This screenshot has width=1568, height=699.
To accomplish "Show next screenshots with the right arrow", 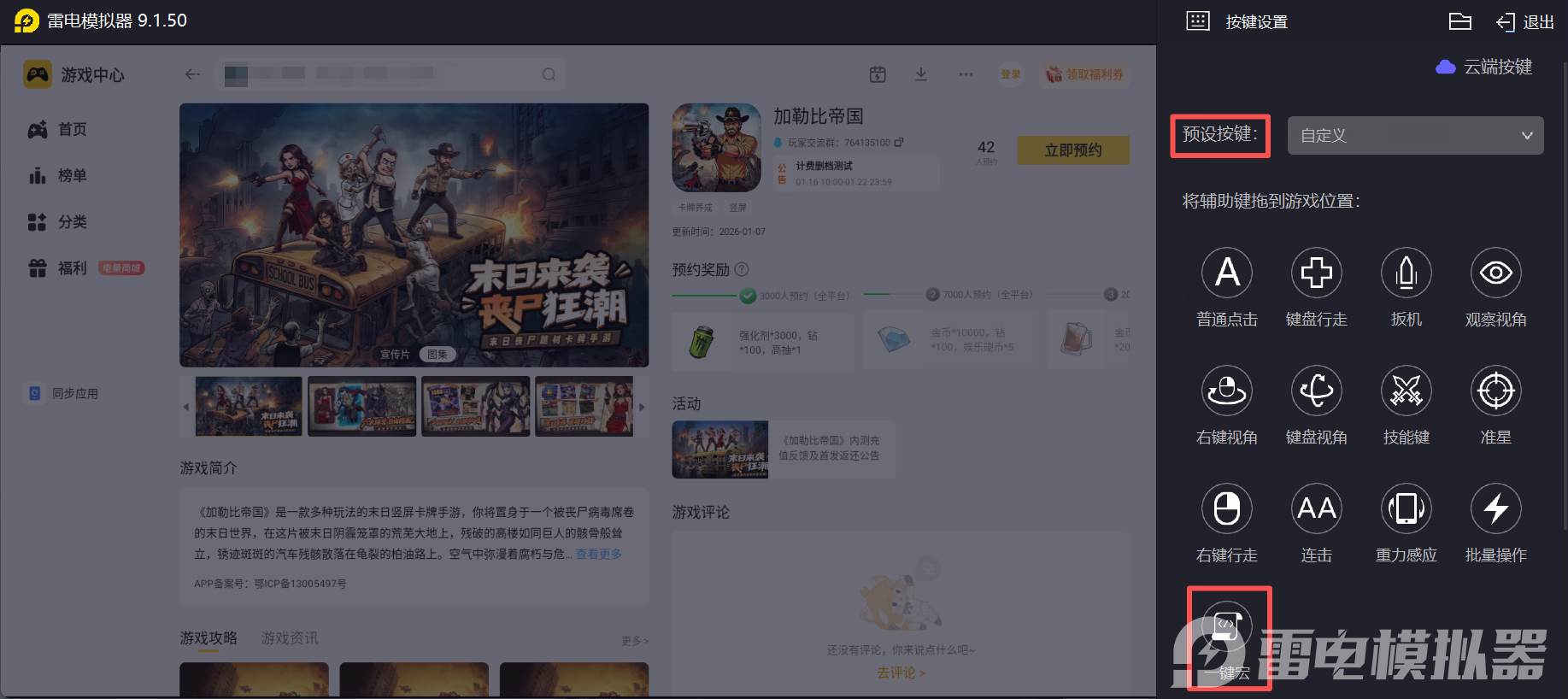I will 642,407.
